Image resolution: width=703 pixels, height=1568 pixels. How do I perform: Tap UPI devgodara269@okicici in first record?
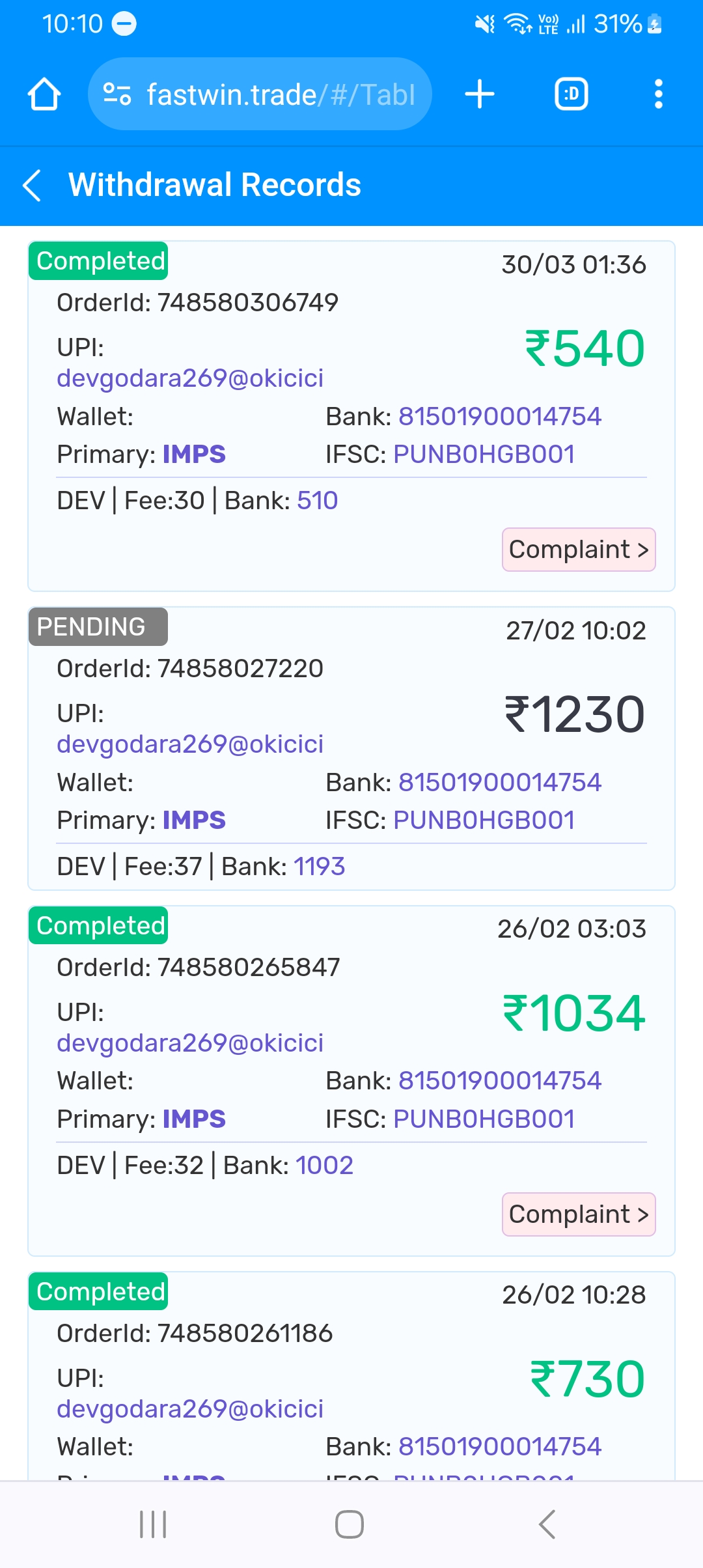(x=190, y=378)
